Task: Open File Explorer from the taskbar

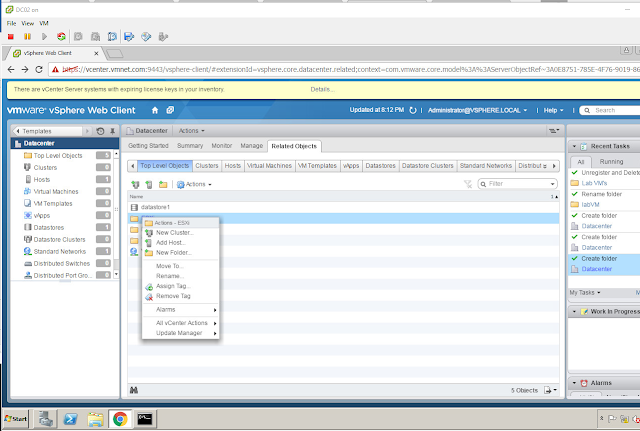Action: click(96, 419)
